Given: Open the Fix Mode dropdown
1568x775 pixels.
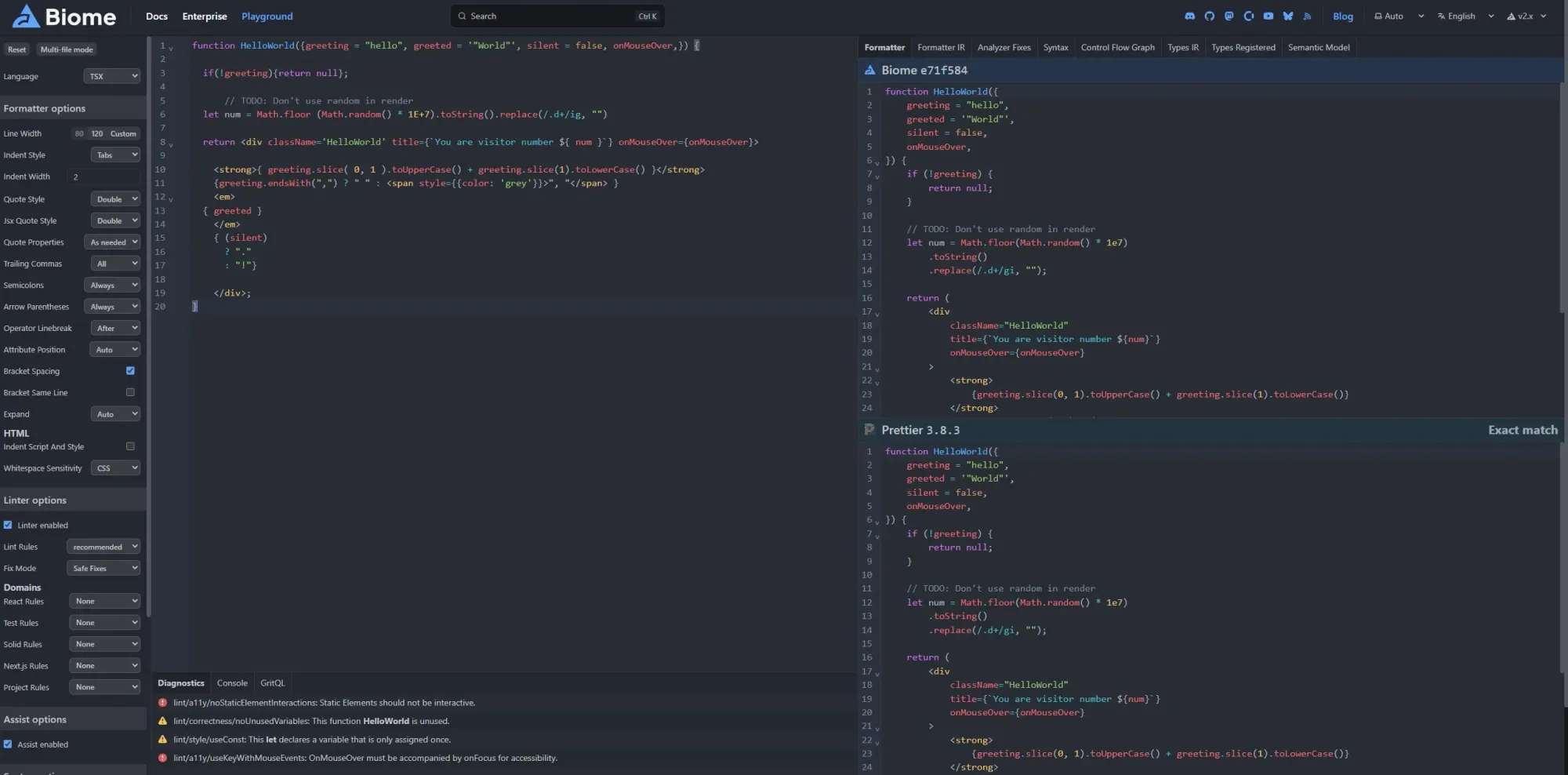Looking at the screenshot, I should 103,568.
